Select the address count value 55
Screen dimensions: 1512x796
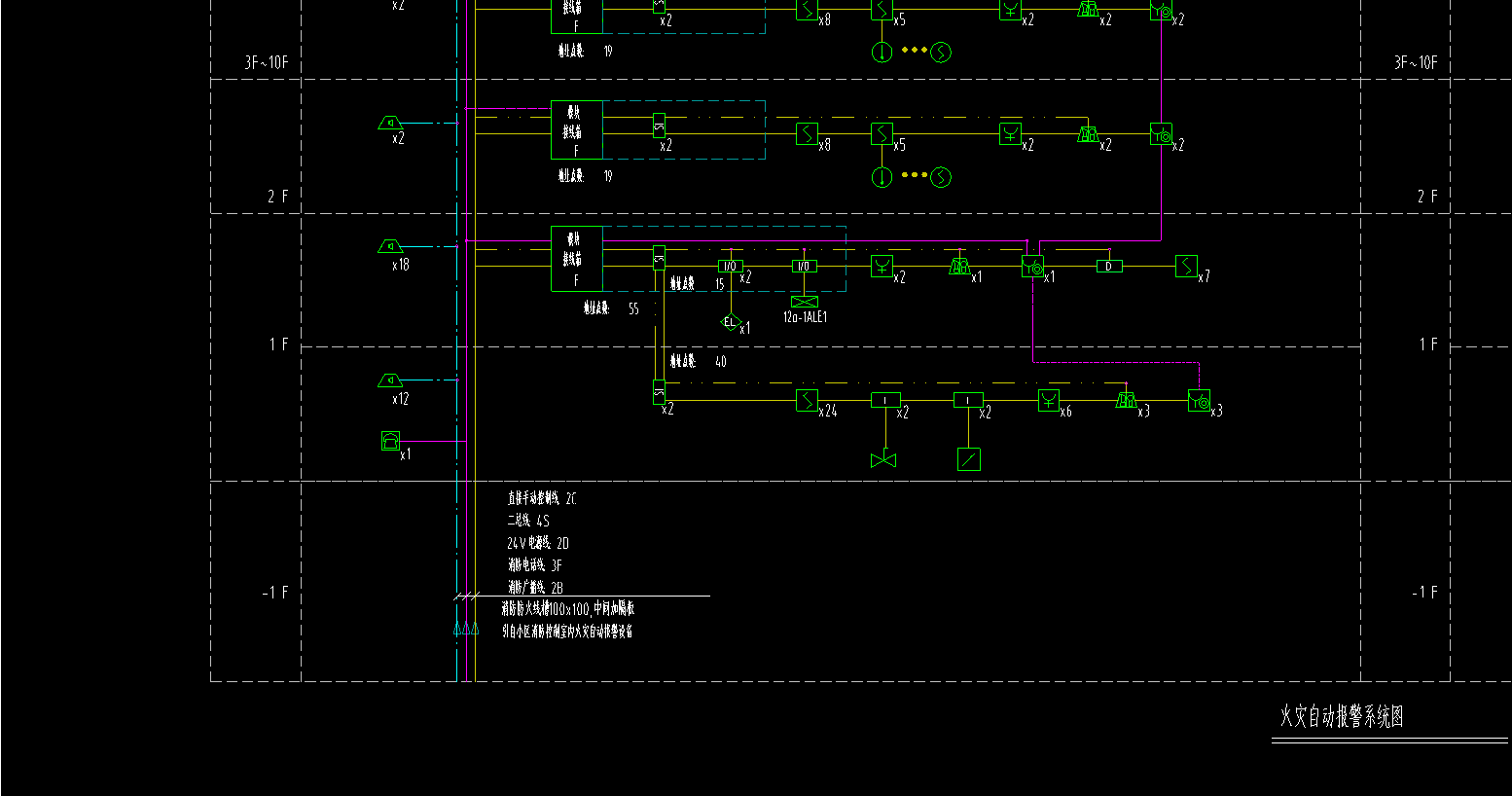coord(634,308)
